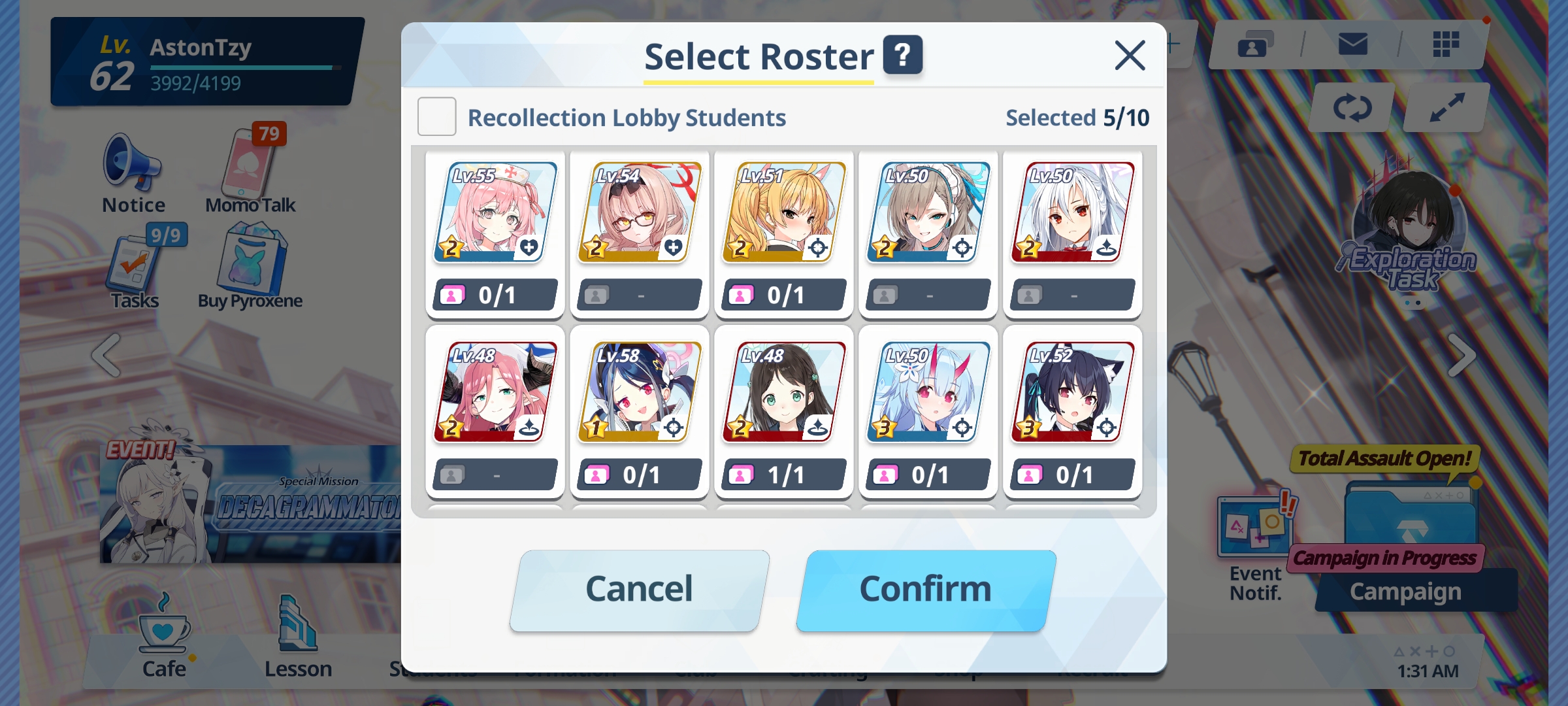
Task: Go to next lobby banner arrow
Action: tap(1461, 355)
